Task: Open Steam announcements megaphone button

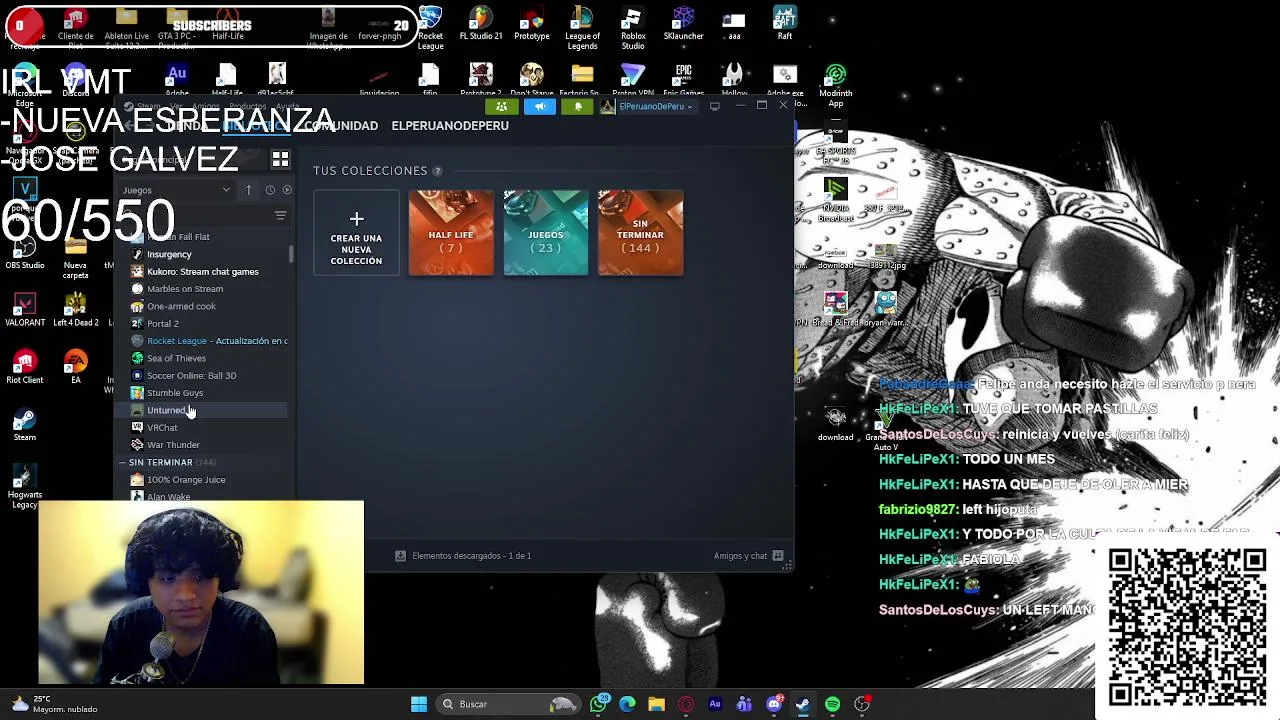Action: [x=540, y=106]
